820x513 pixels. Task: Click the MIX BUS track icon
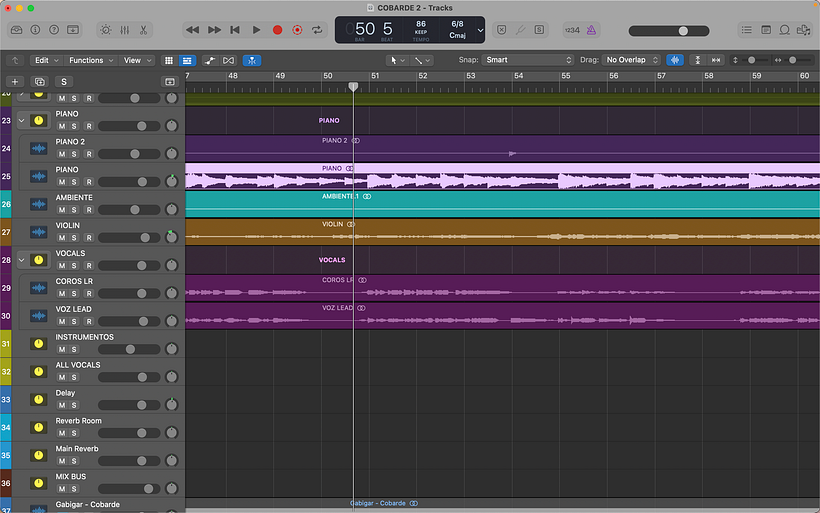39,483
